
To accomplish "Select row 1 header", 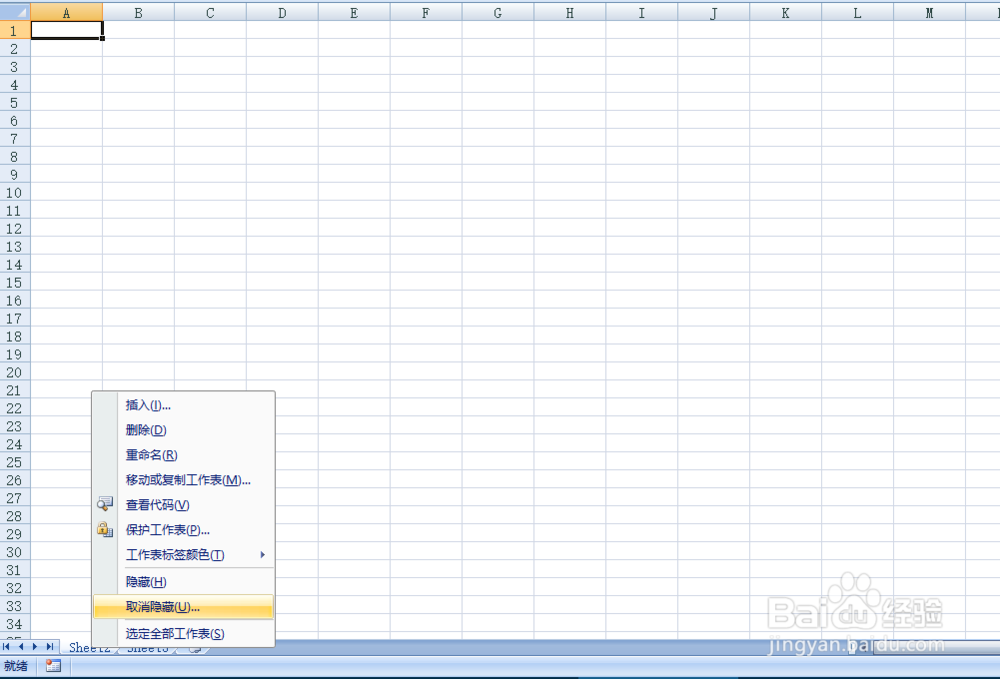I will tap(15, 31).
